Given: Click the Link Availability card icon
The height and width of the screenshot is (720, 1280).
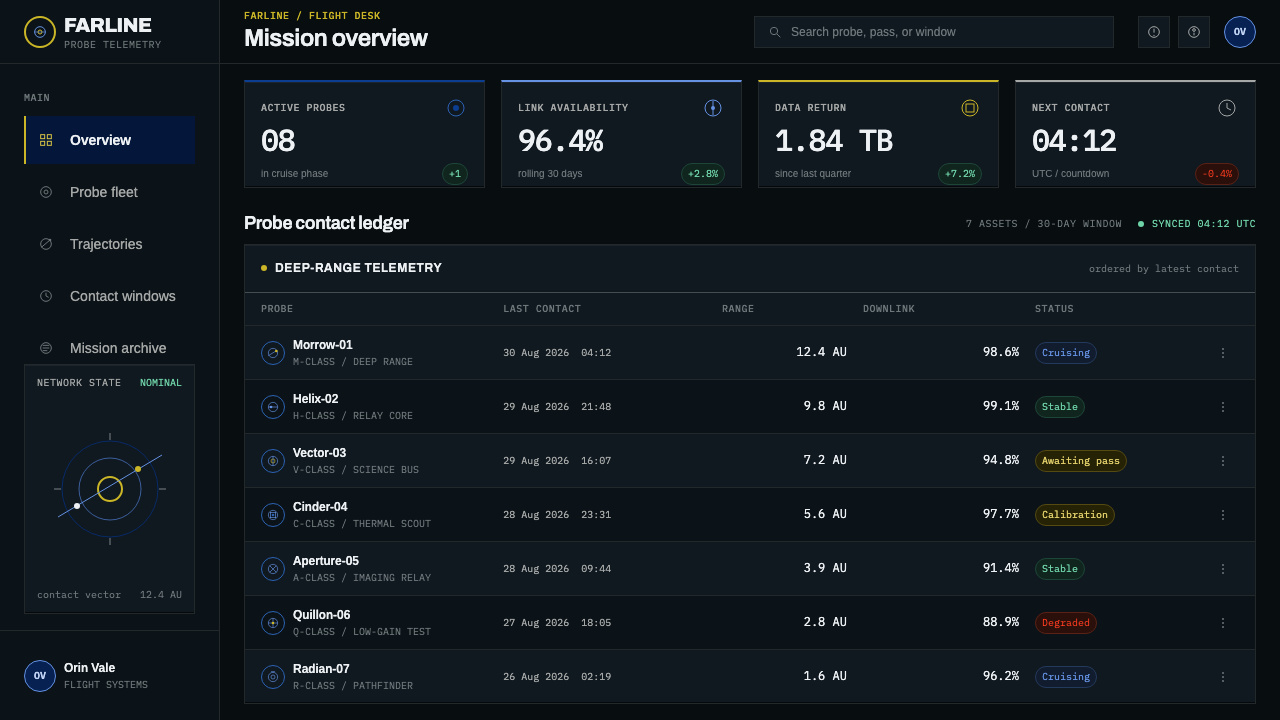Looking at the screenshot, I should click(713, 108).
